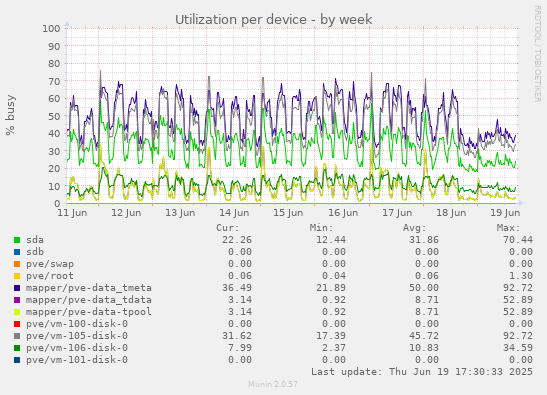The image size is (547, 395).
Task: Select the 'pve/vm-105-disk-0' legend label
Action: click(77, 336)
